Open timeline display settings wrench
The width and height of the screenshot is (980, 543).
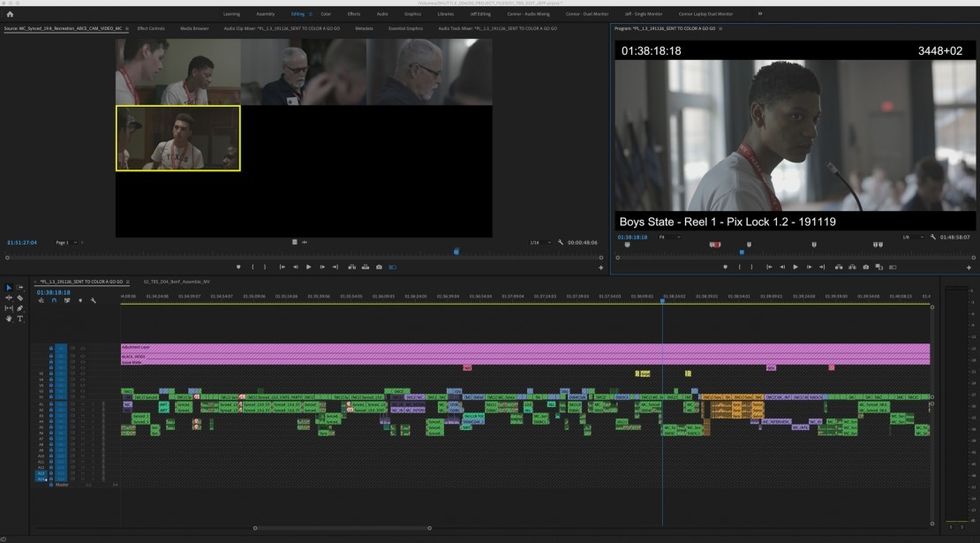pyautogui.click(x=93, y=301)
